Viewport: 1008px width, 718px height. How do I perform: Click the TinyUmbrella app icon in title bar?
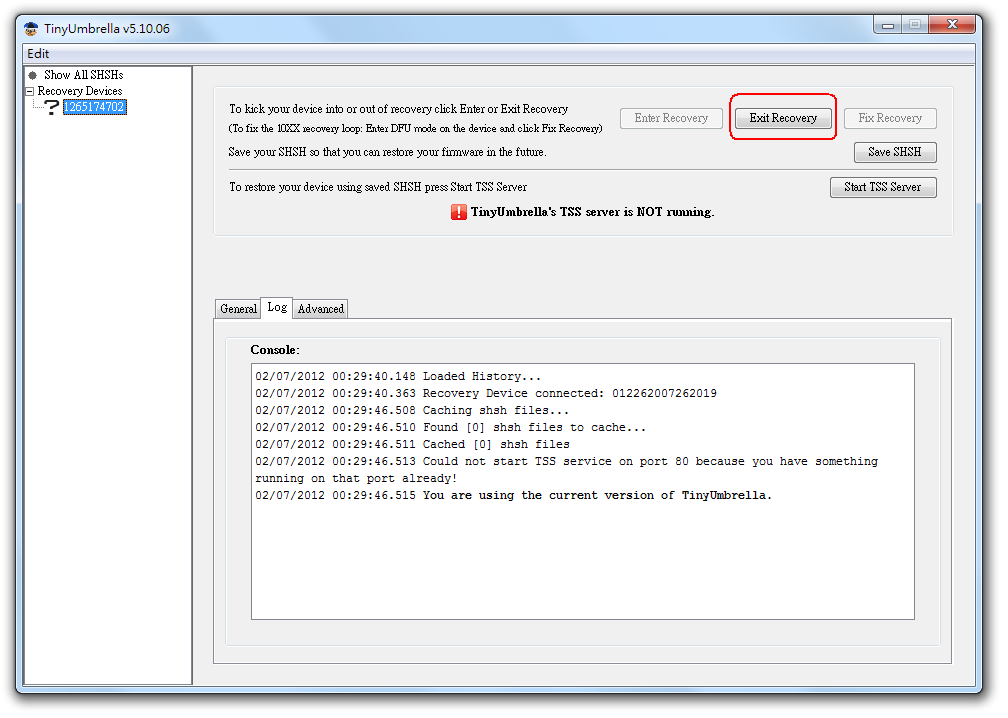[31, 28]
